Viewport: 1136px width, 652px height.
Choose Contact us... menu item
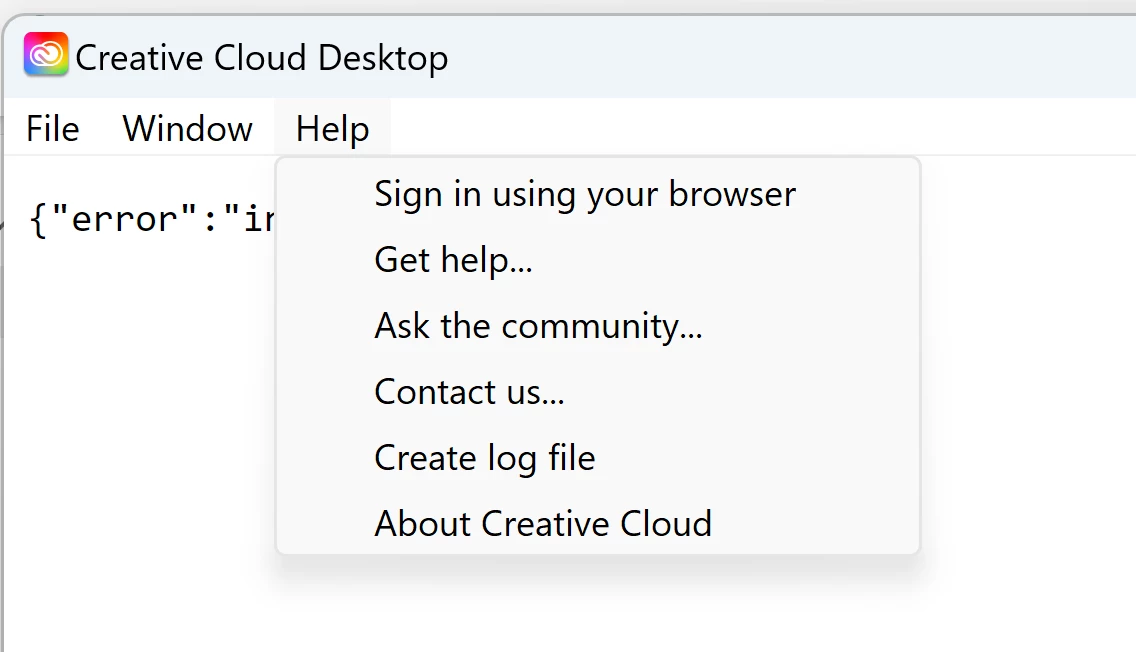pyautogui.click(x=598, y=392)
